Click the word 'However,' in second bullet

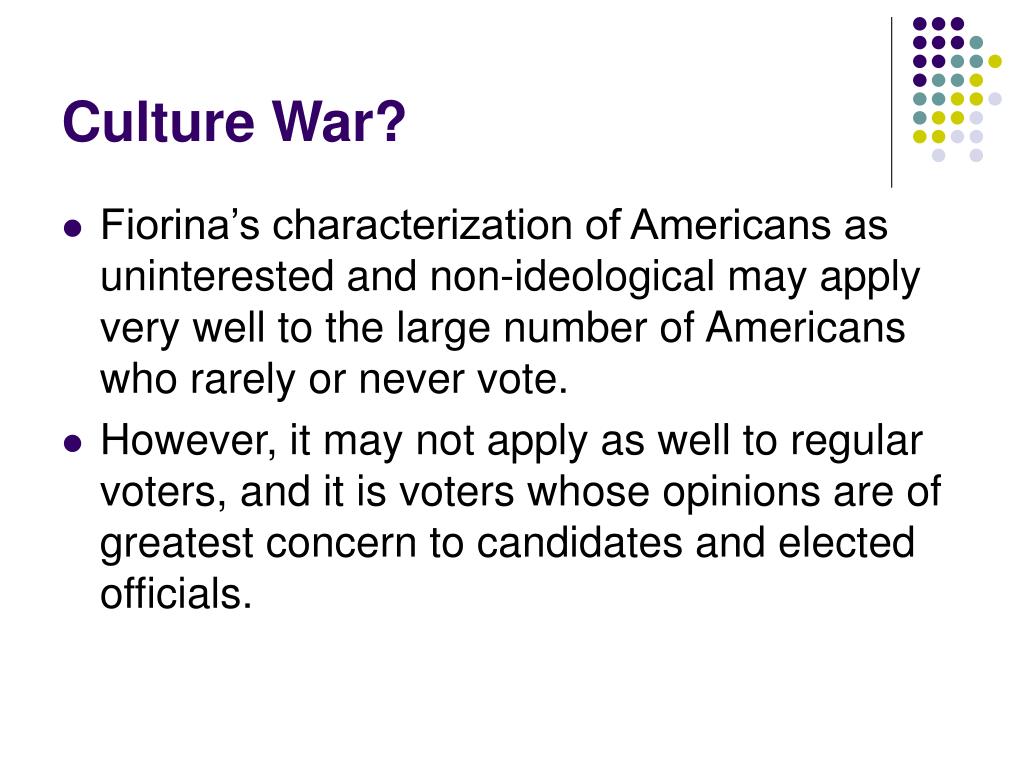(x=188, y=440)
